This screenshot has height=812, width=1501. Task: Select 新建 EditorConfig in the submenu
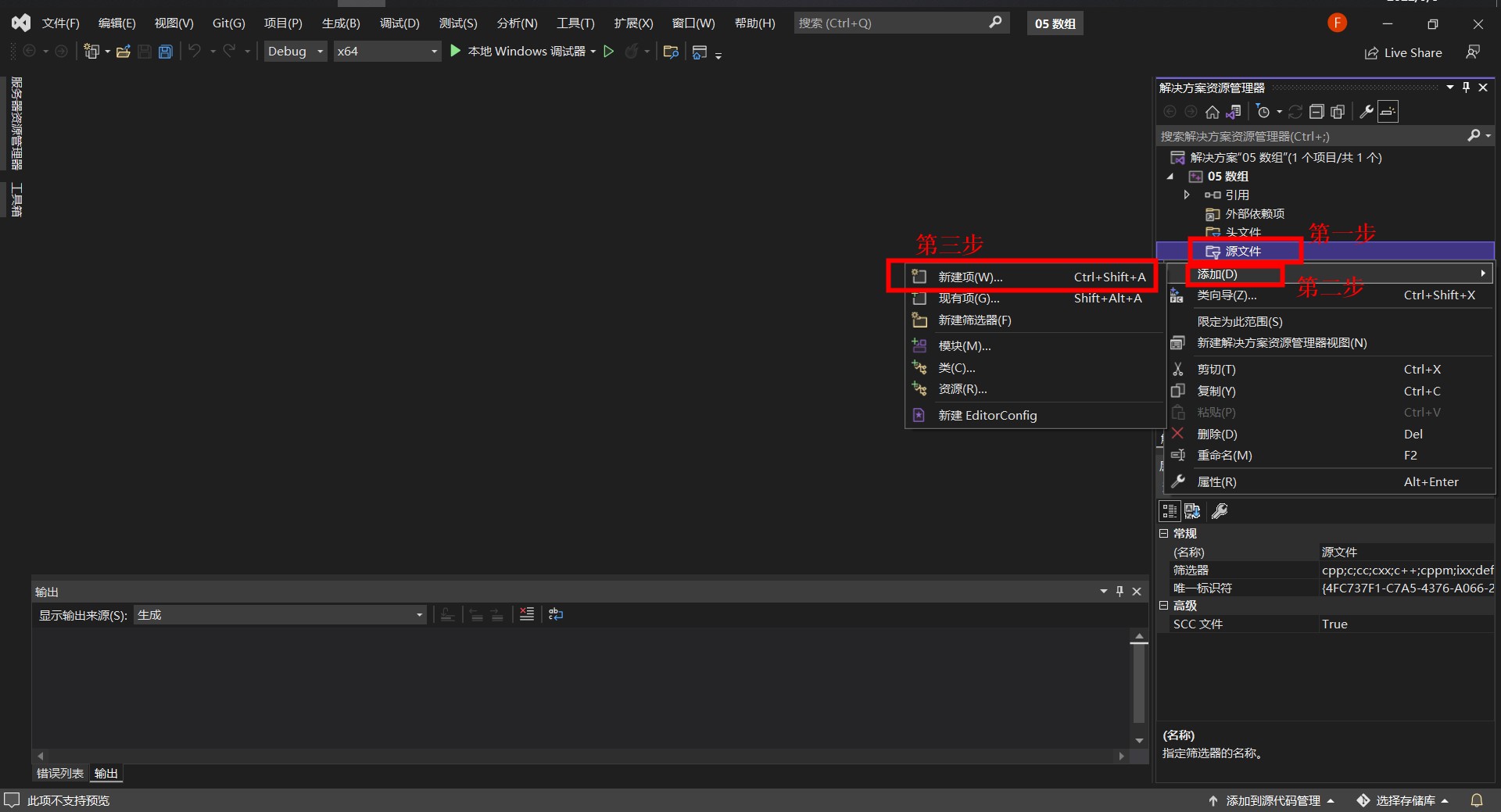tap(1035, 416)
